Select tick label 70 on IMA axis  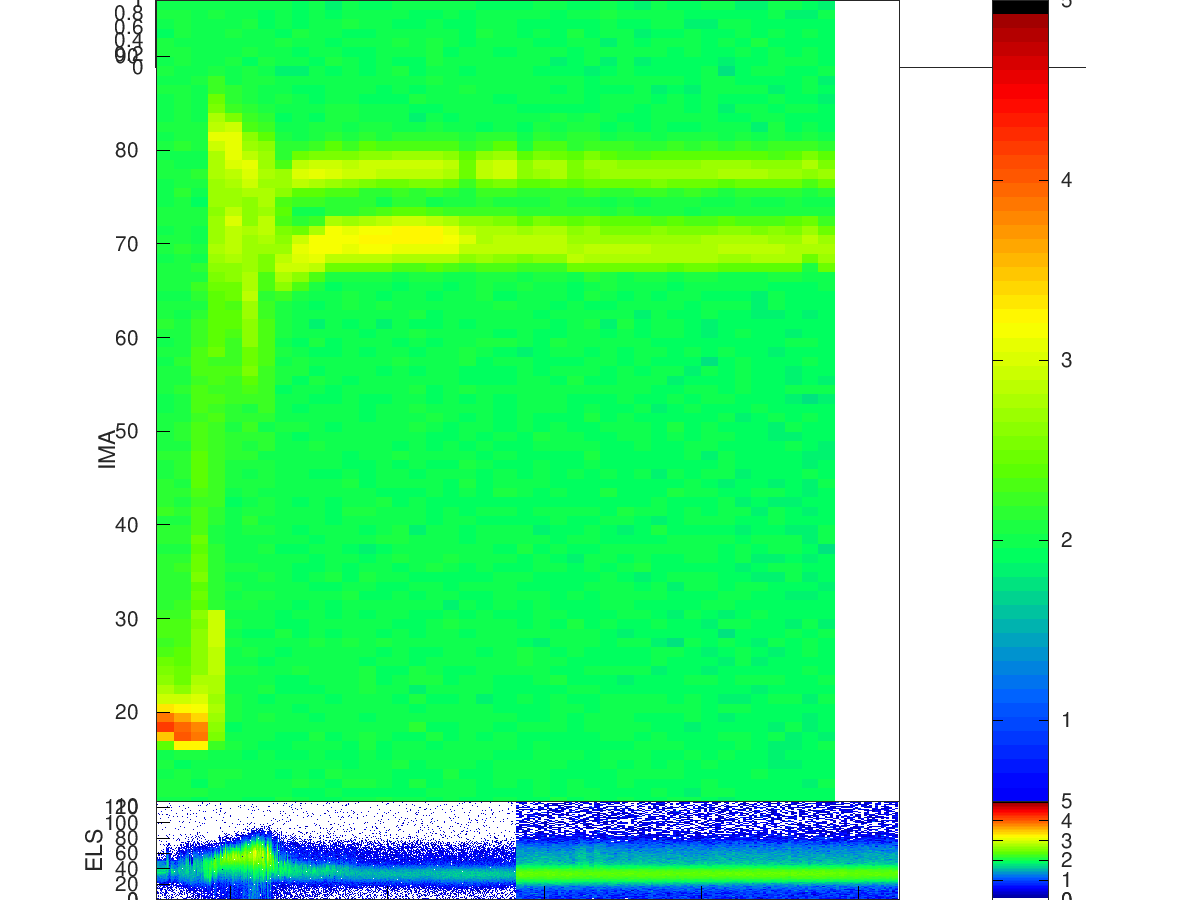(126, 244)
